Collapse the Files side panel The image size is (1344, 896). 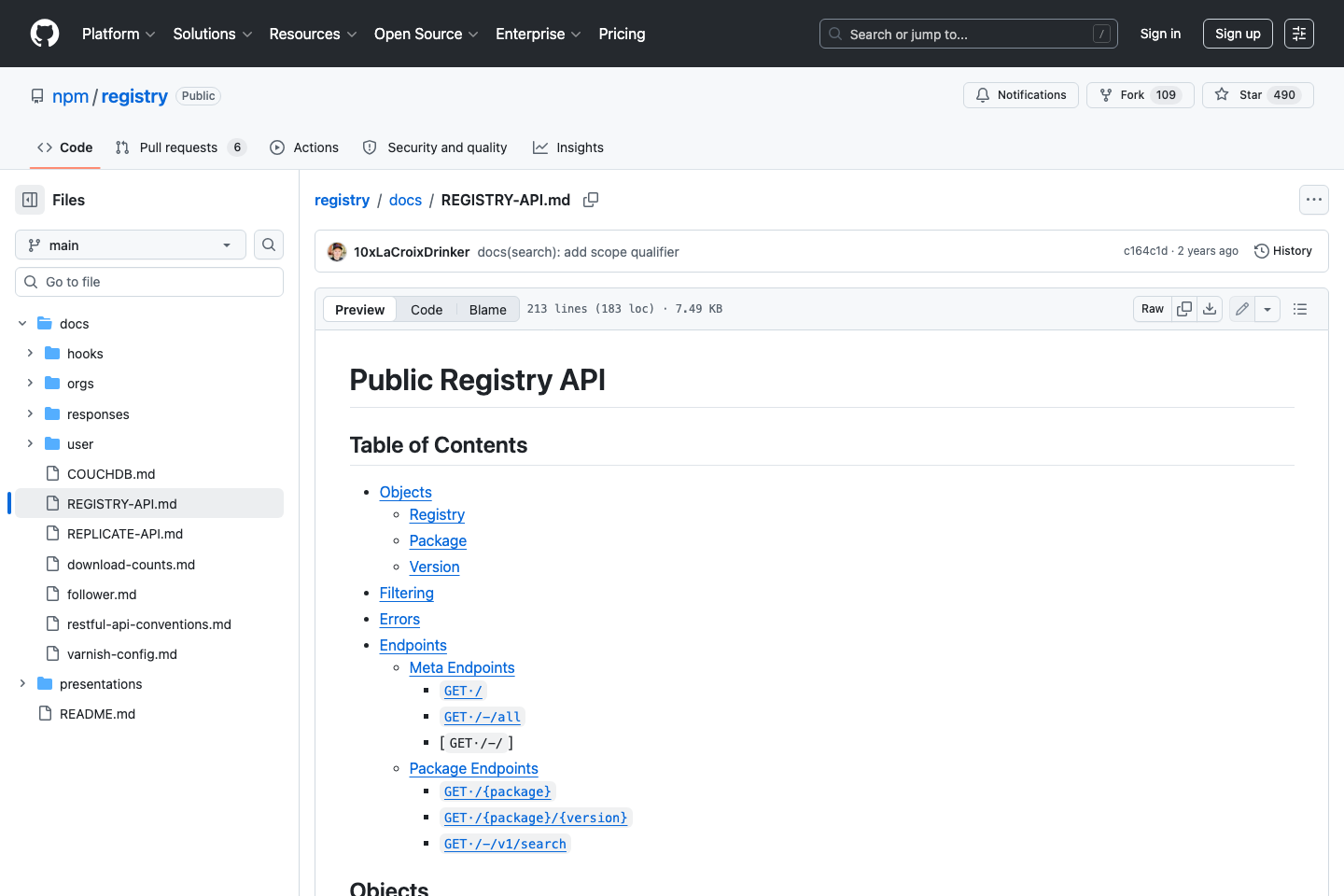[x=29, y=200]
